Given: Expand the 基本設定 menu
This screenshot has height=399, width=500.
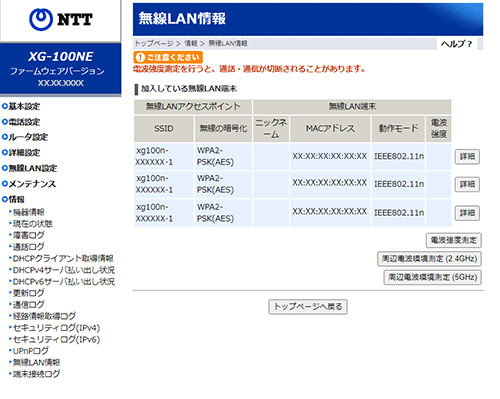Looking at the screenshot, I should [x=21, y=106].
